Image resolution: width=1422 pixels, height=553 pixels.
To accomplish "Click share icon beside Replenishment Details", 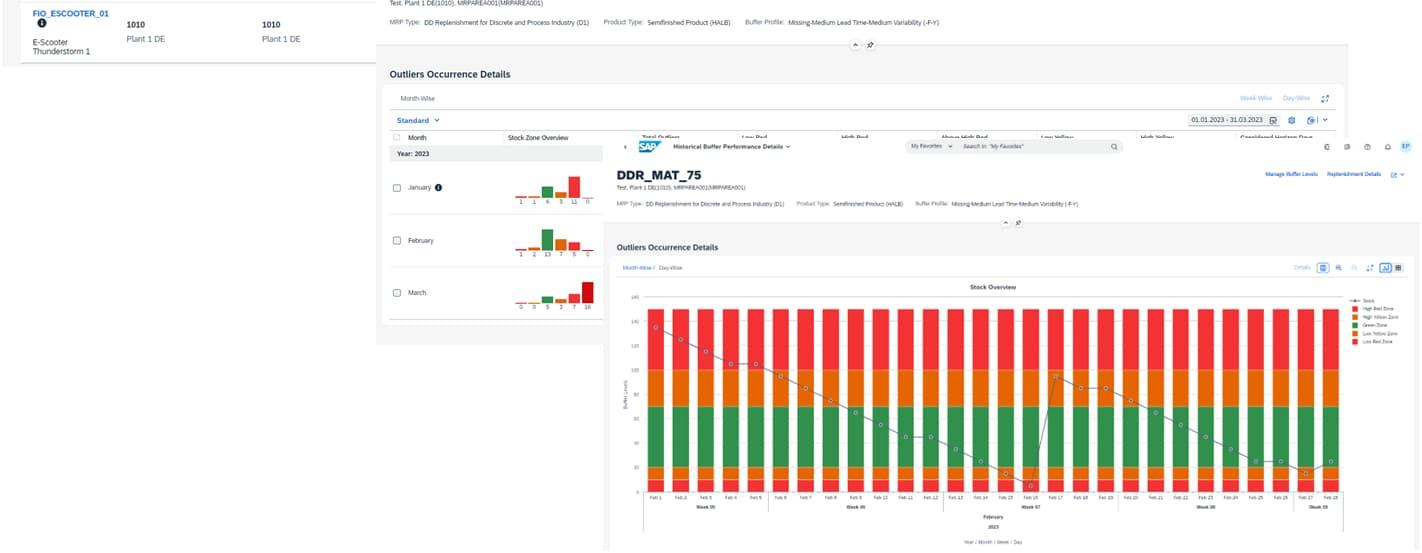I will coord(1393,175).
